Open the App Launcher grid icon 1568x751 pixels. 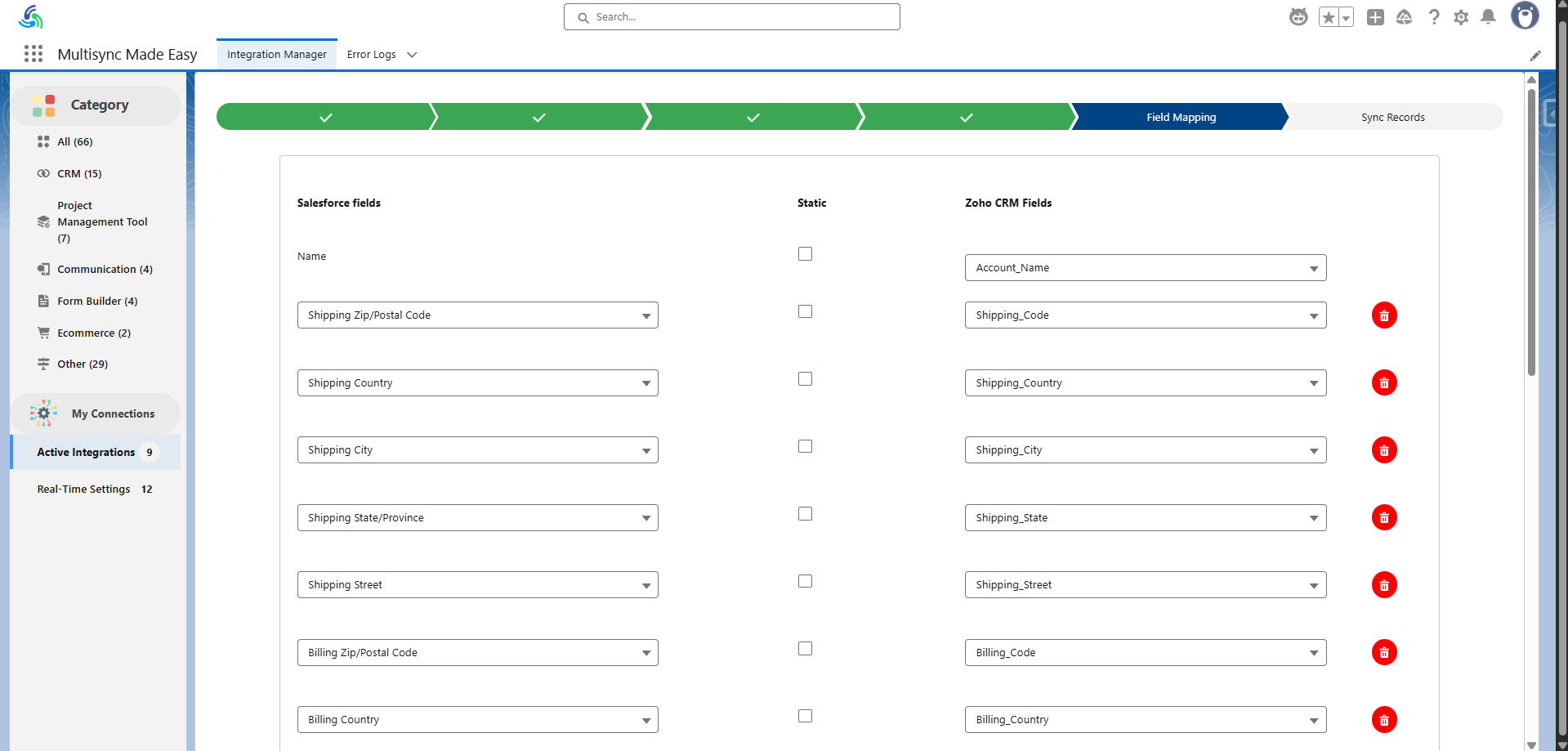(34, 54)
